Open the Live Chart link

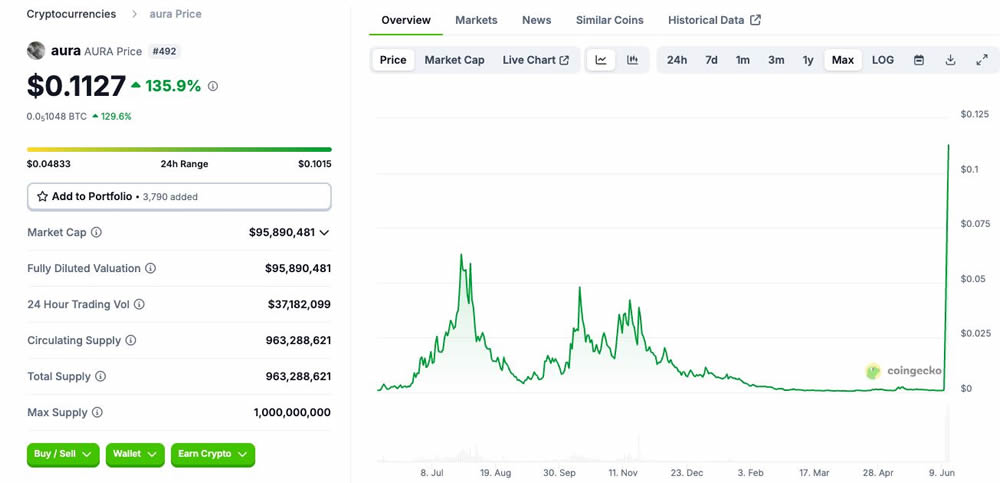coord(536,60)
